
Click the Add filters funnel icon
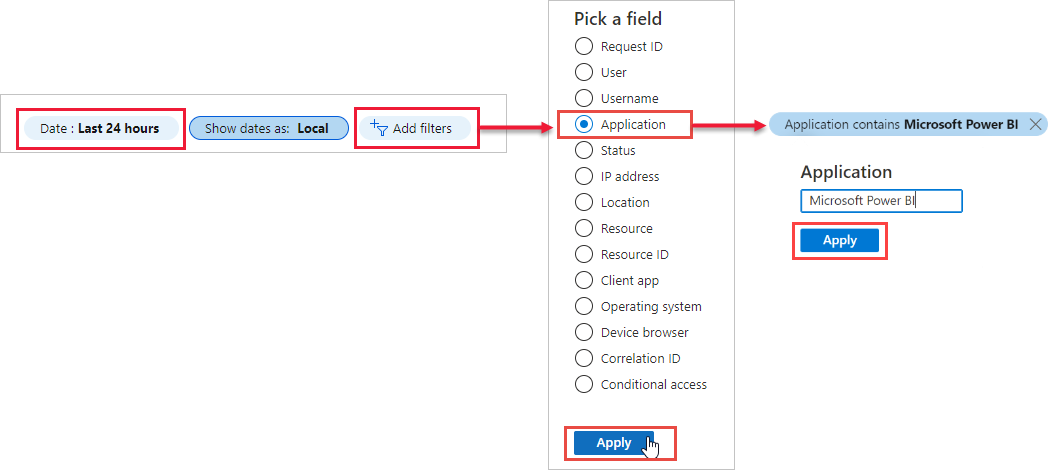click(379, 128)
